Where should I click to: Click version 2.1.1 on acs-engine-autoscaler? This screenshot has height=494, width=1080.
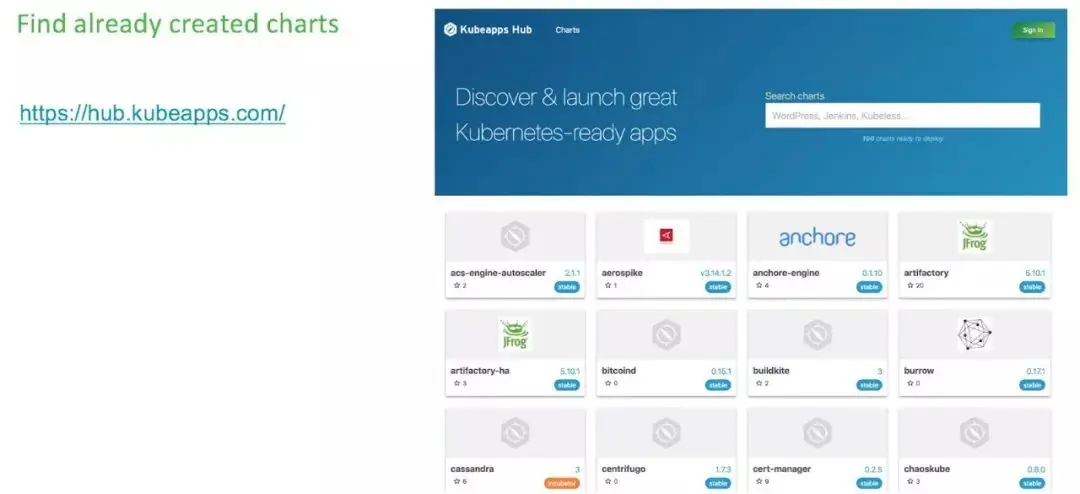[x=572, y=273]
